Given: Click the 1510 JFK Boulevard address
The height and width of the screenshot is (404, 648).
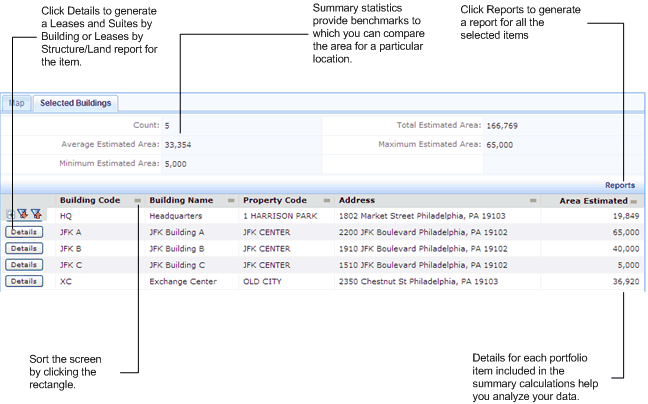Looking at the screenshot, I should [423, 265].
